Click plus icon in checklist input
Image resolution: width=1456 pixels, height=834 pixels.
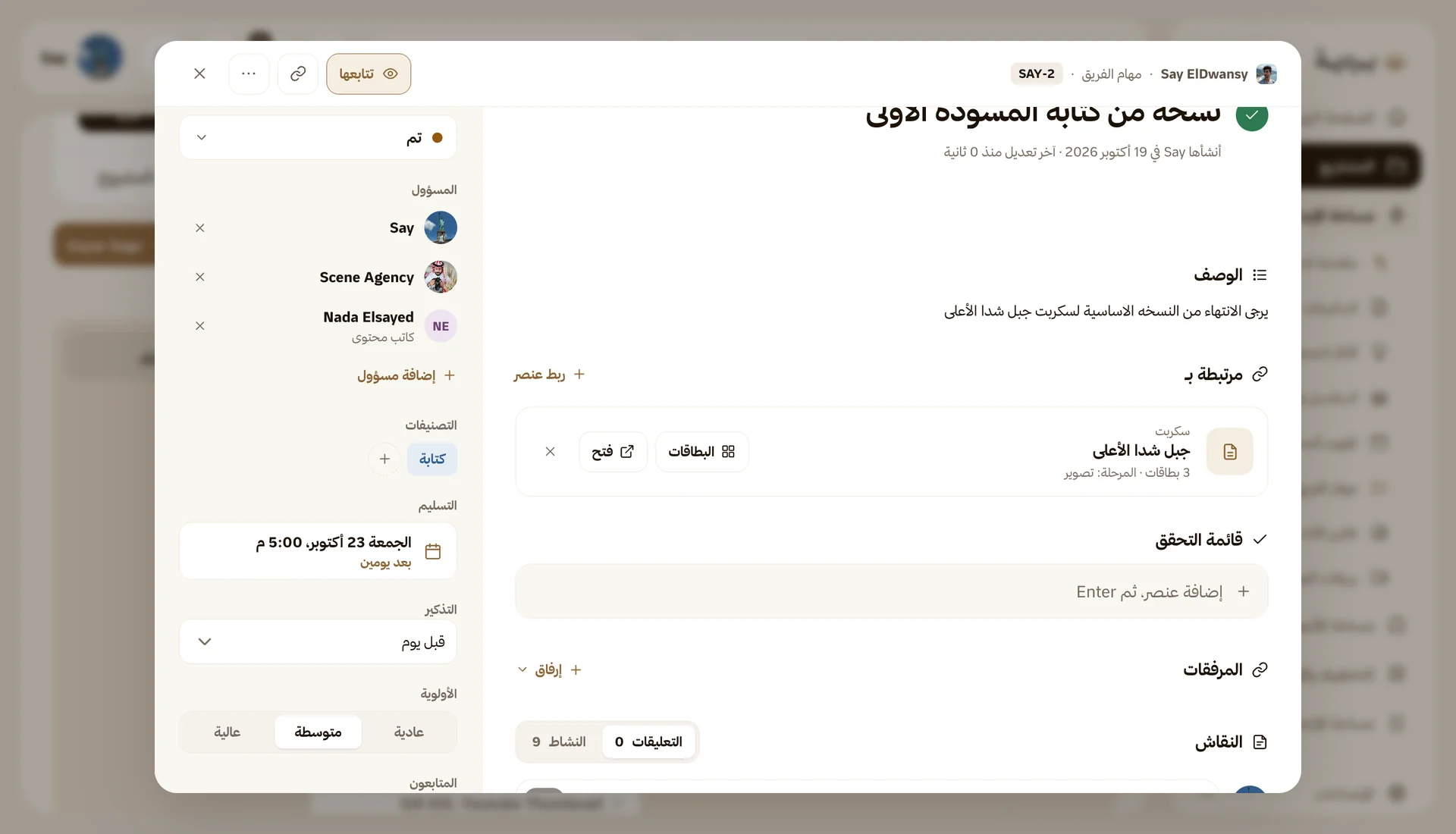[x=1243, y=591]
